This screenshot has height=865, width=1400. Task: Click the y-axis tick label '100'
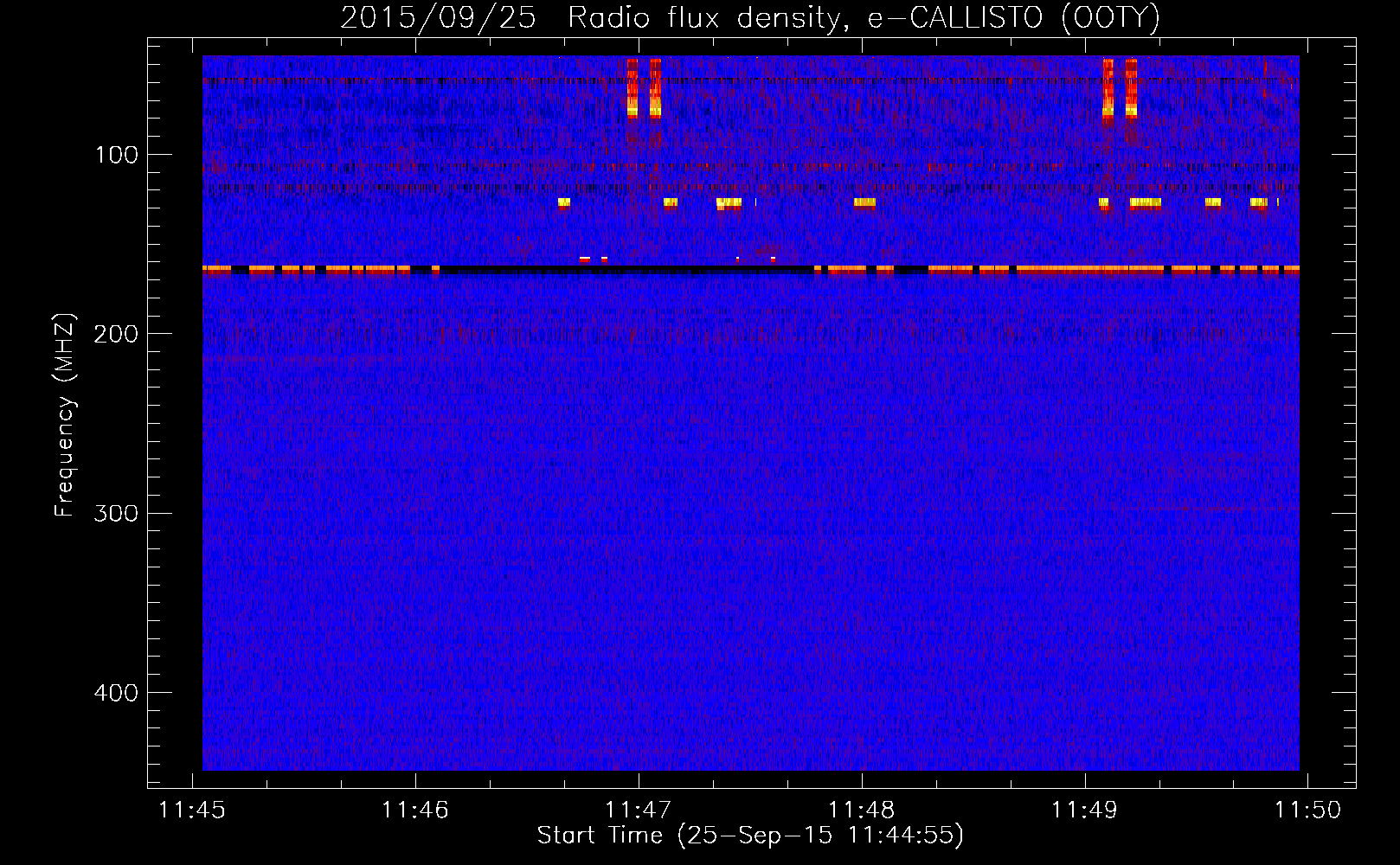(117, 155)
